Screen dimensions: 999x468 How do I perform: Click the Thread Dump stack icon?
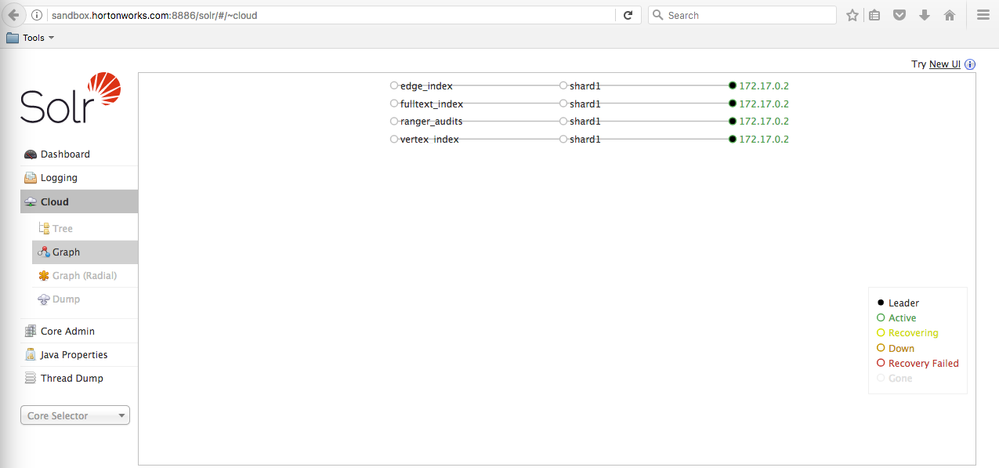pos(30,378)
